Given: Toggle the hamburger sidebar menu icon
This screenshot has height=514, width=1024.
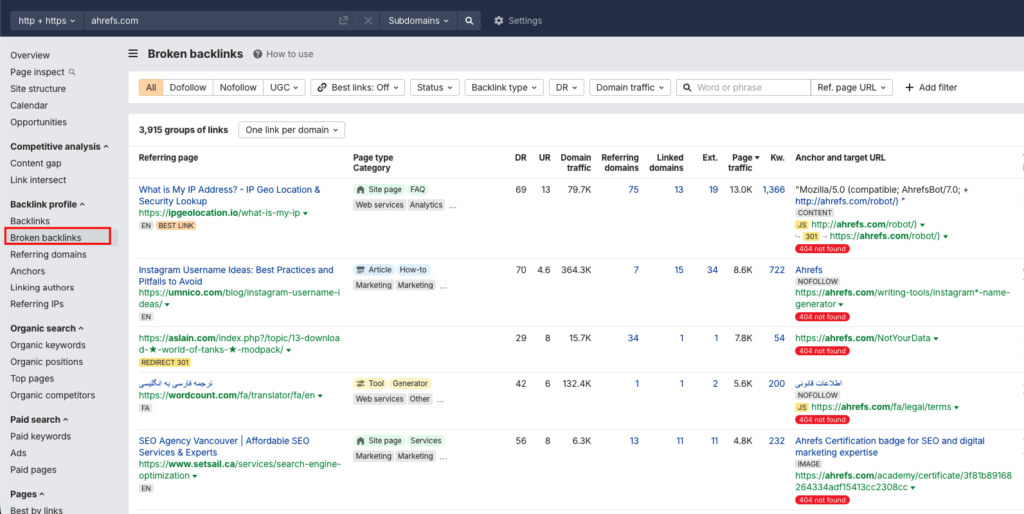Looking at the screenshot, I should coord(133,54).
